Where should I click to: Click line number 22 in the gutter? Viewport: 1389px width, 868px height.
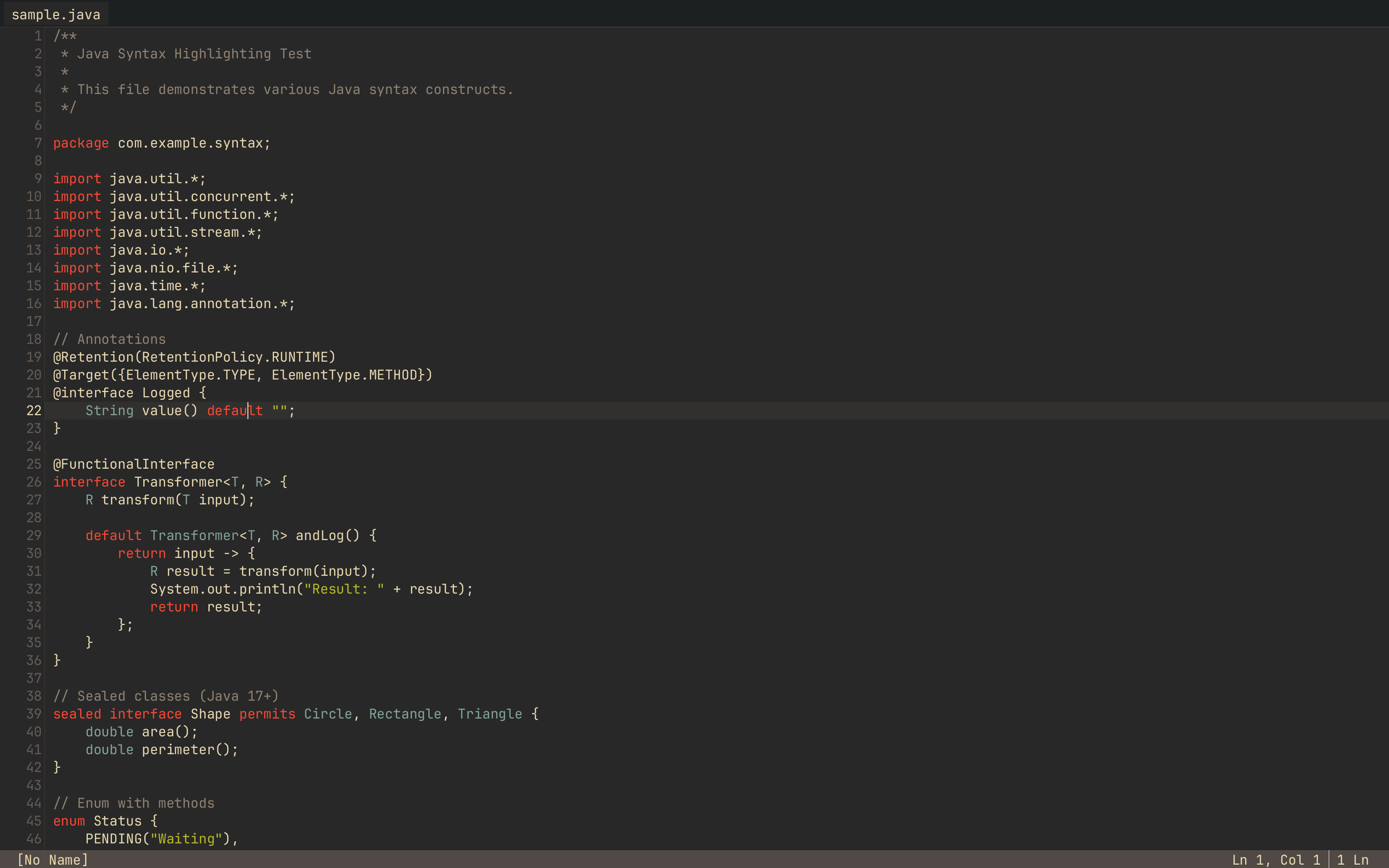coord(33,410)
